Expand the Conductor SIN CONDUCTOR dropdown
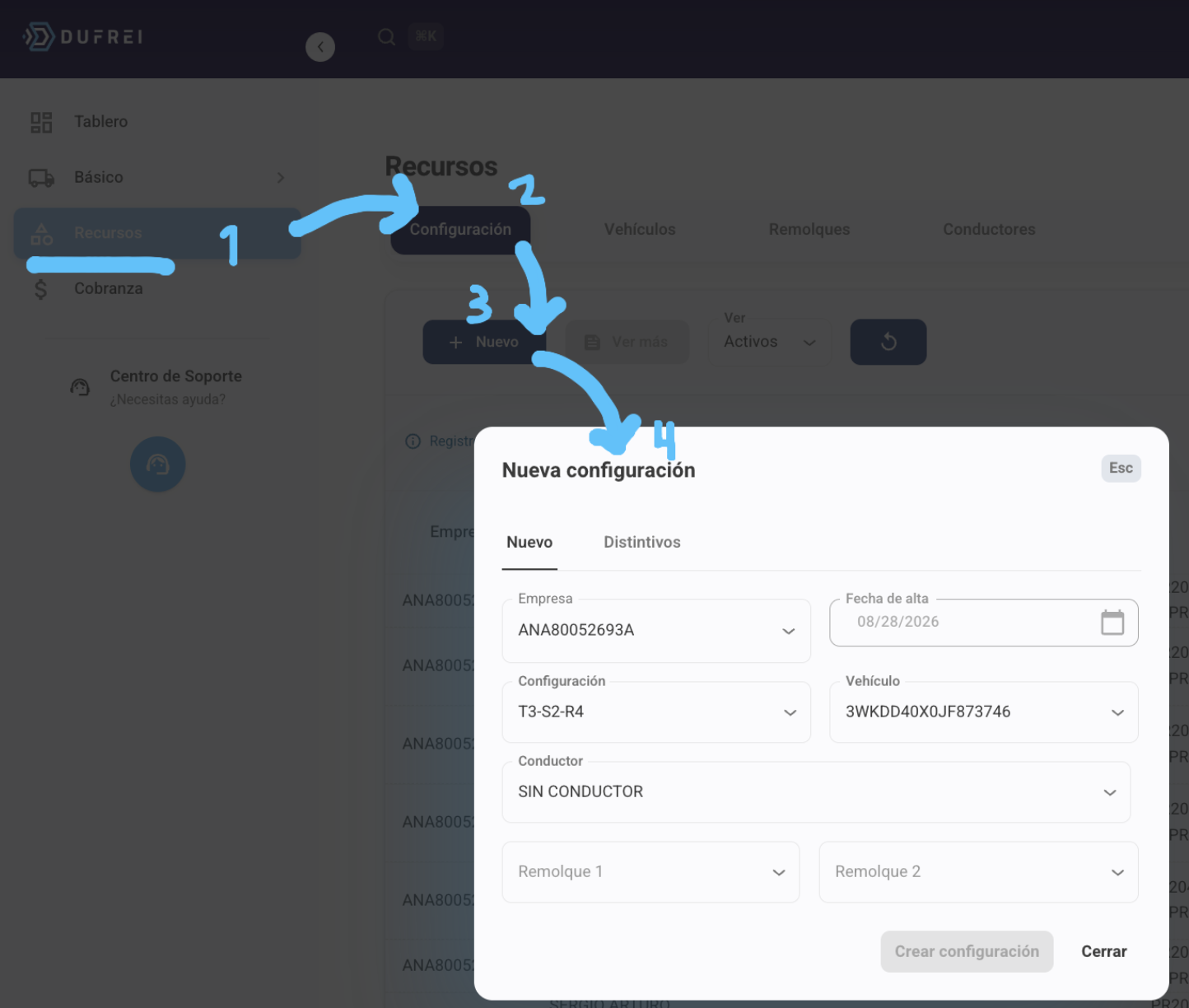 (x=816, y=792)
